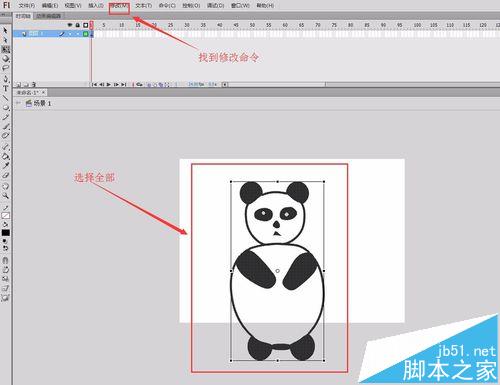Open the 命令(C) menu

tap(167, 6)
